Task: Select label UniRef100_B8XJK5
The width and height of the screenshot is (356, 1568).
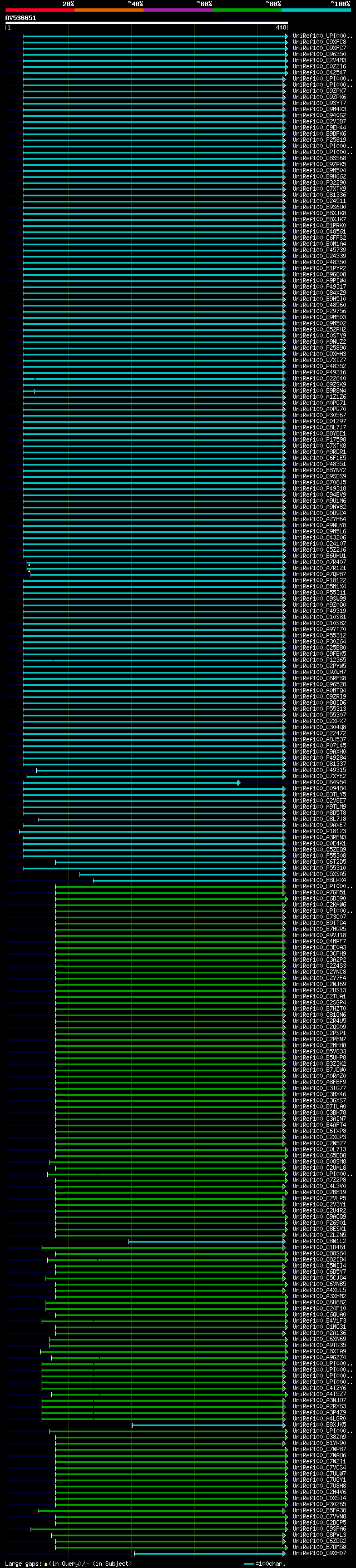Action: pos(319,1424)
